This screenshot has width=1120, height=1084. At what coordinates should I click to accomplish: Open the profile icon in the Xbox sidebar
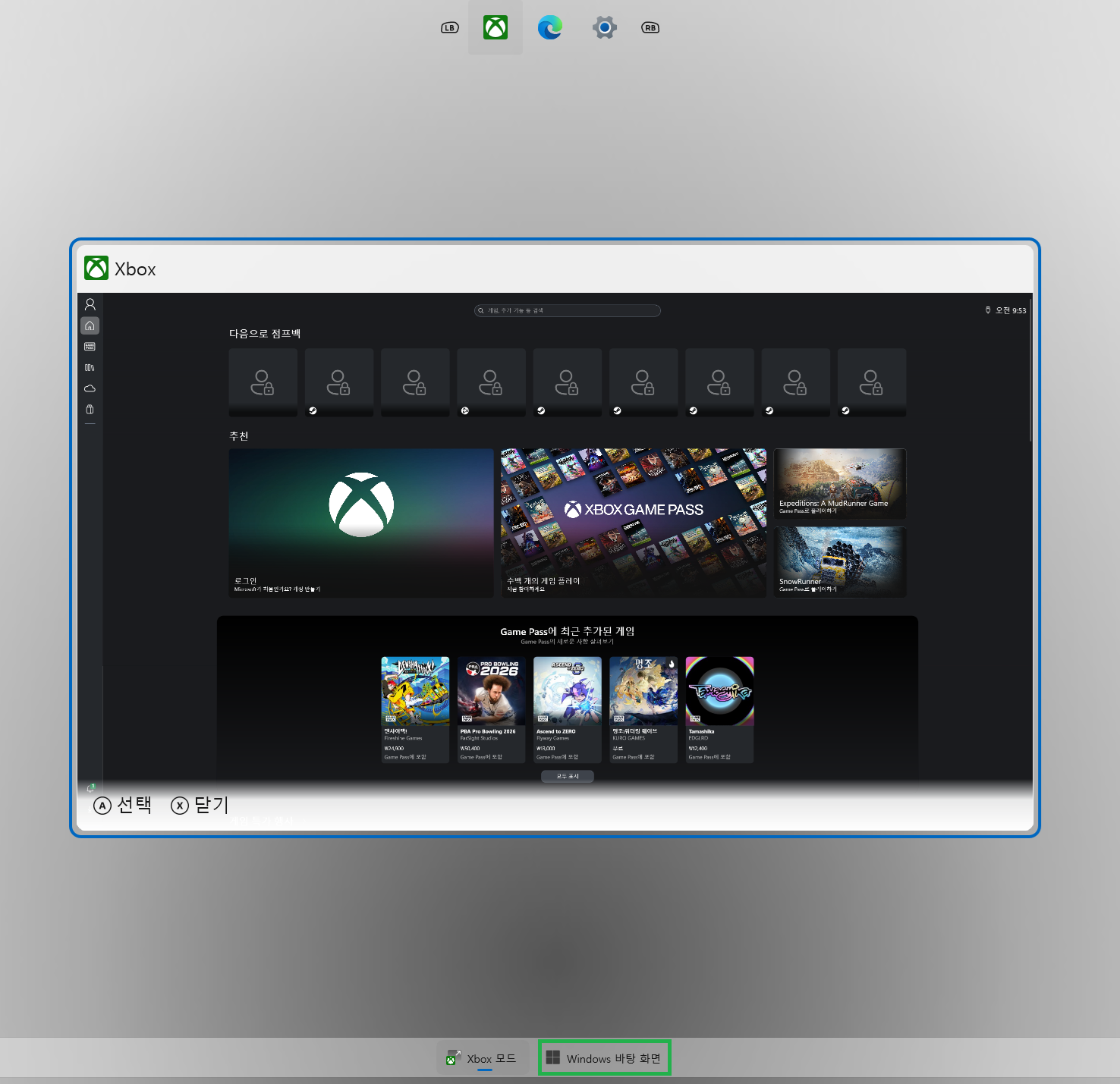[90, 304]
